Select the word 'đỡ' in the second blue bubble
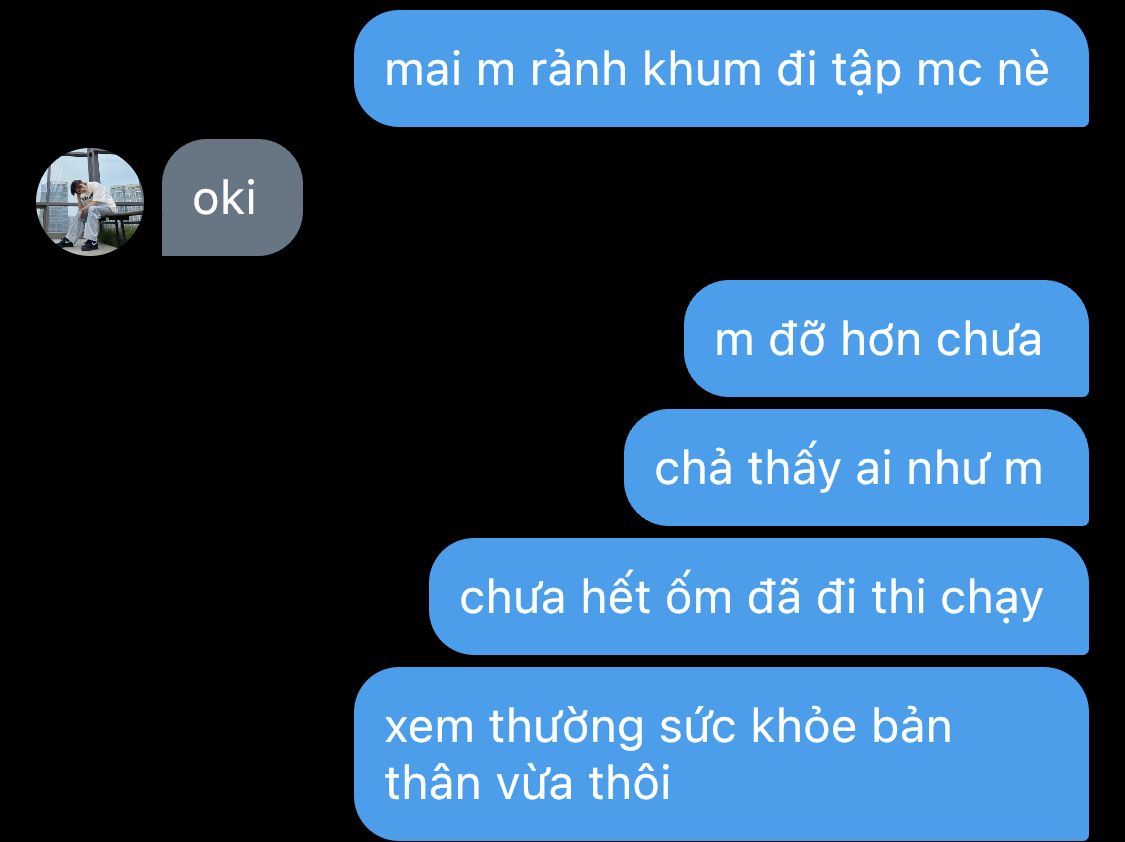Screen dimensions: 1125x842 point(797,337)
